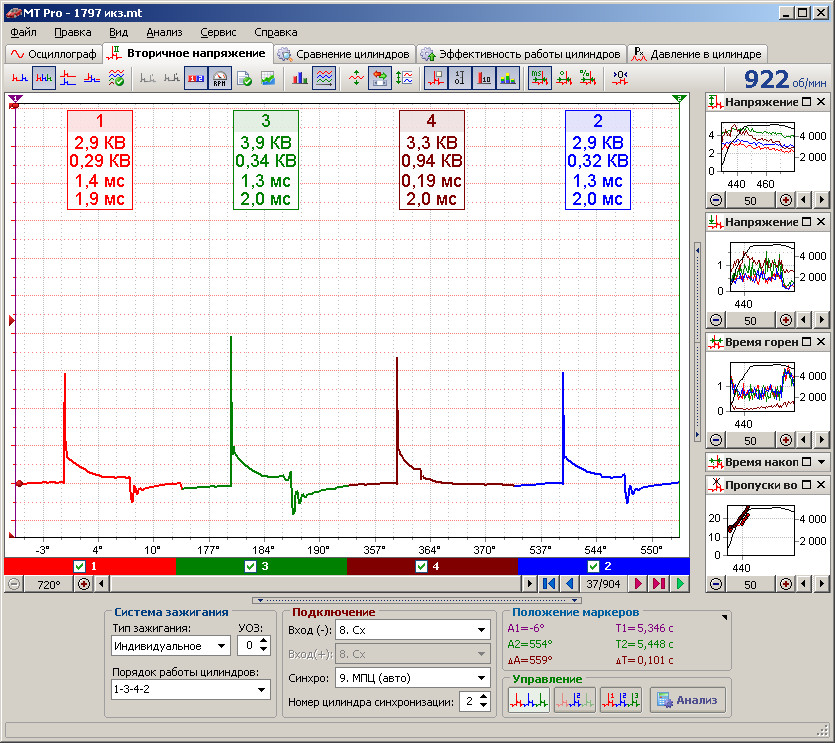The height and width of the screenshot is (743, 835).
Task: Increase Номер цилиндра синхронизации value
Action: [484, 697]
